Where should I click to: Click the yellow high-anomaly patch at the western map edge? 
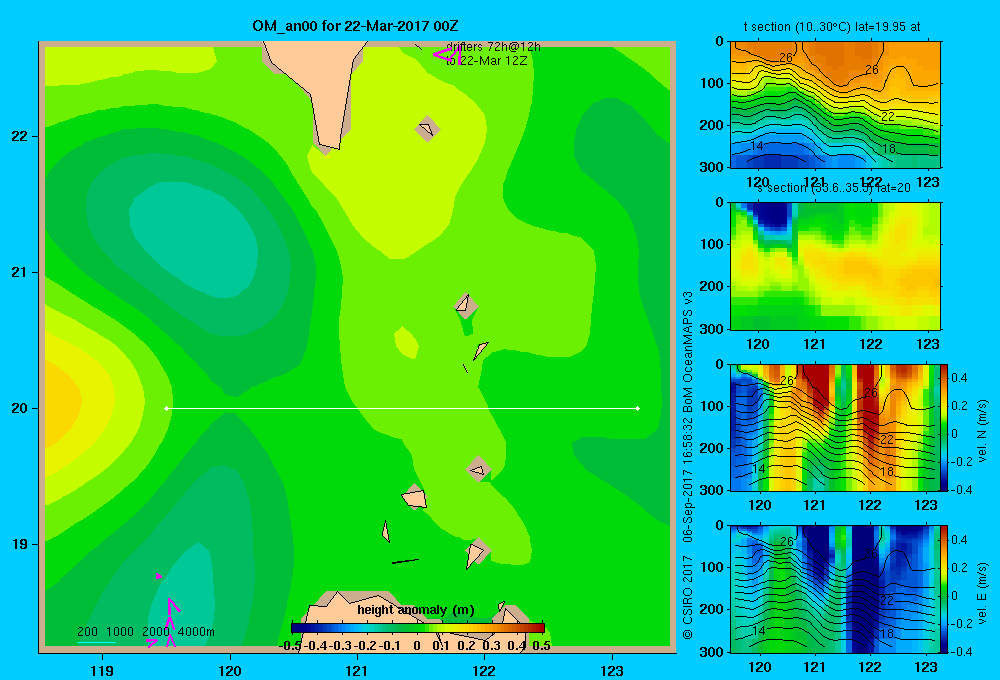pos(62,401)
